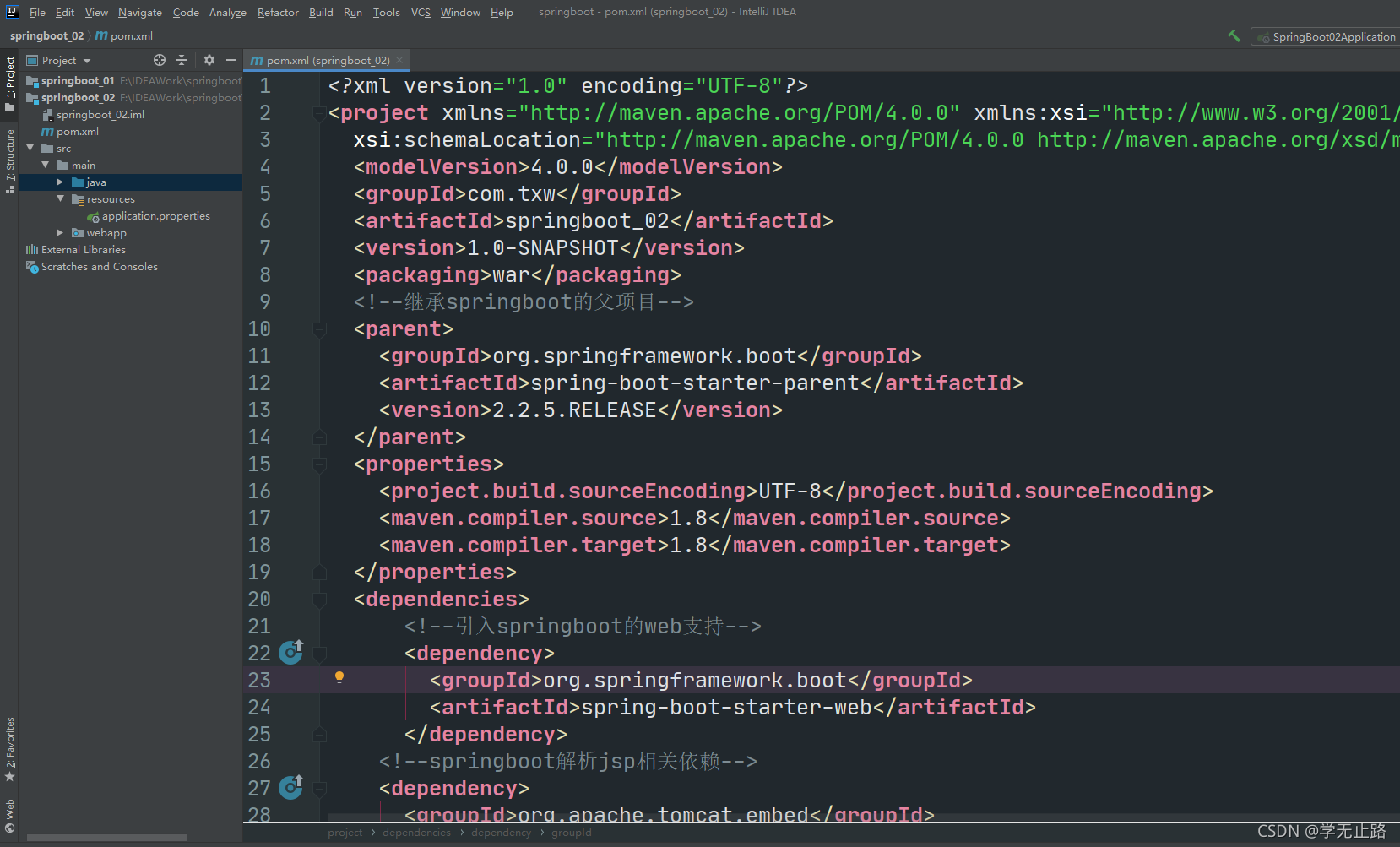This screenshot has height=847, width=1400.
Task: Collapse the resources folder arrow
Action: pos(60,198)
